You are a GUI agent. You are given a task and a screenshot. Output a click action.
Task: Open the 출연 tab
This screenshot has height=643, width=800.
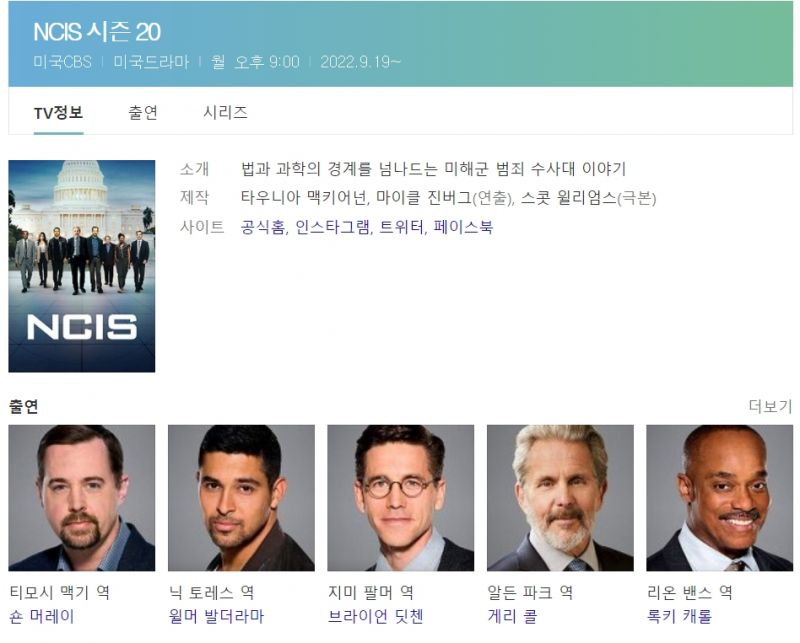(x=143, y=112)
